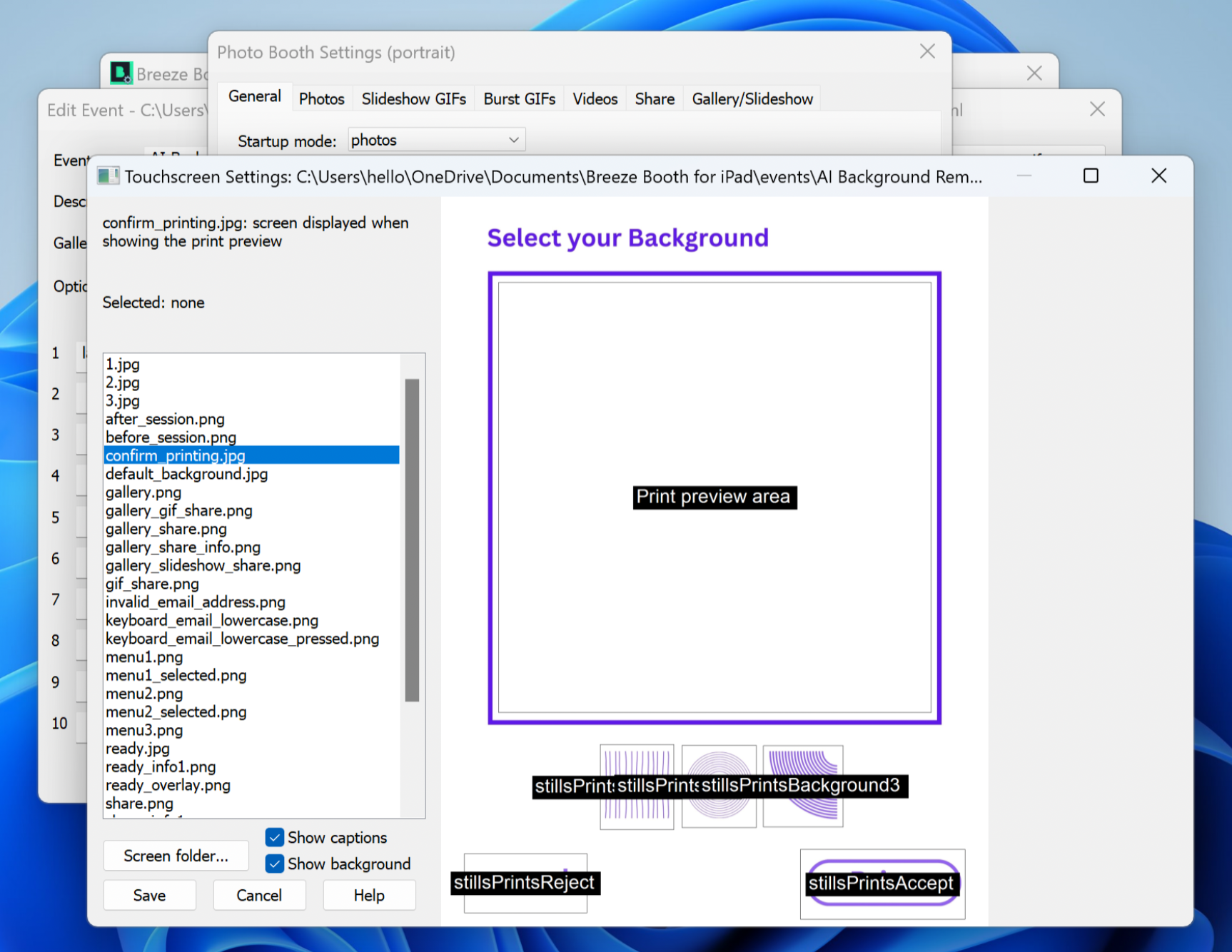Open the Screen folder button

point(176,856)
